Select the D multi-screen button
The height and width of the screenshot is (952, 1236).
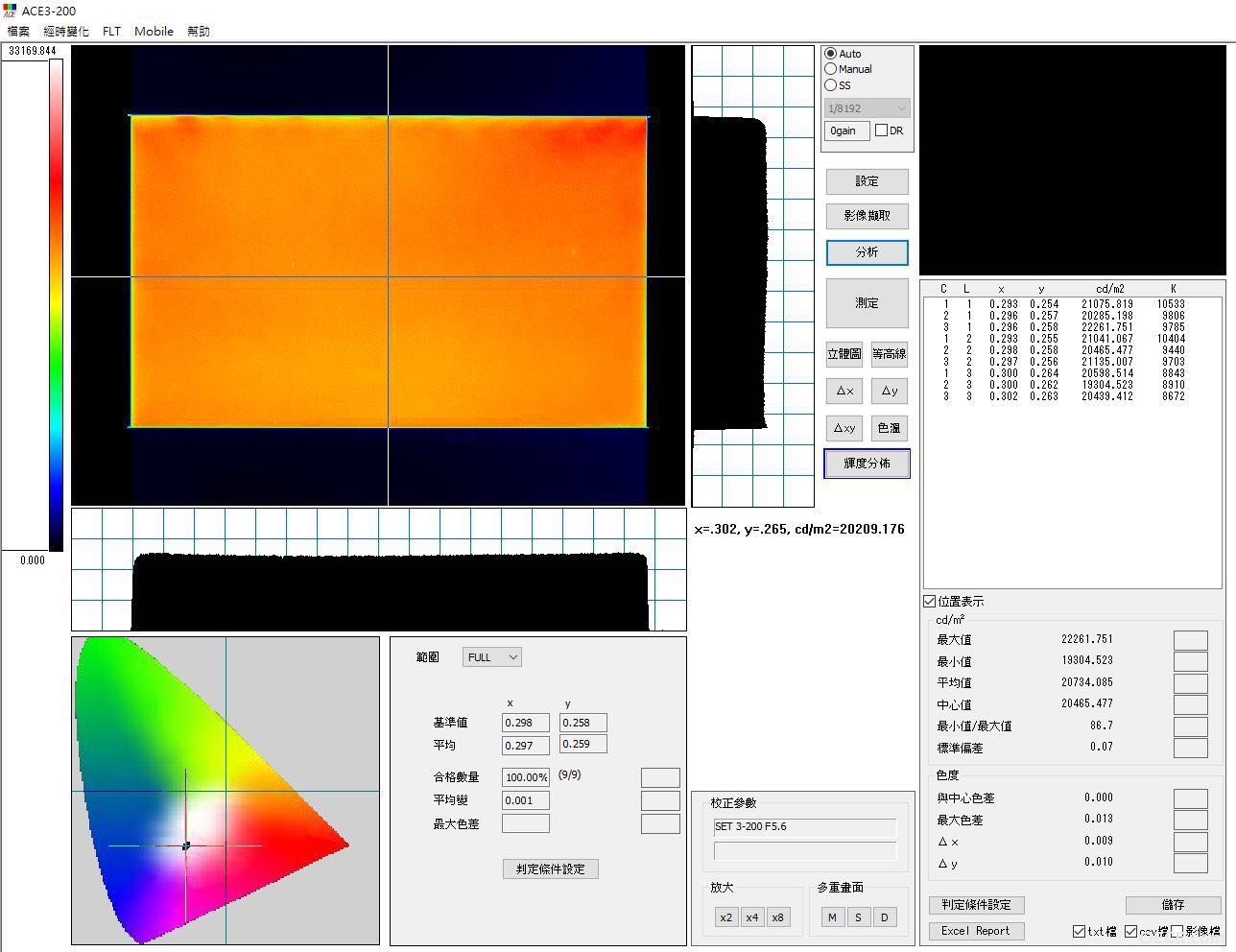pyautogui.click(x=885, y=917)
